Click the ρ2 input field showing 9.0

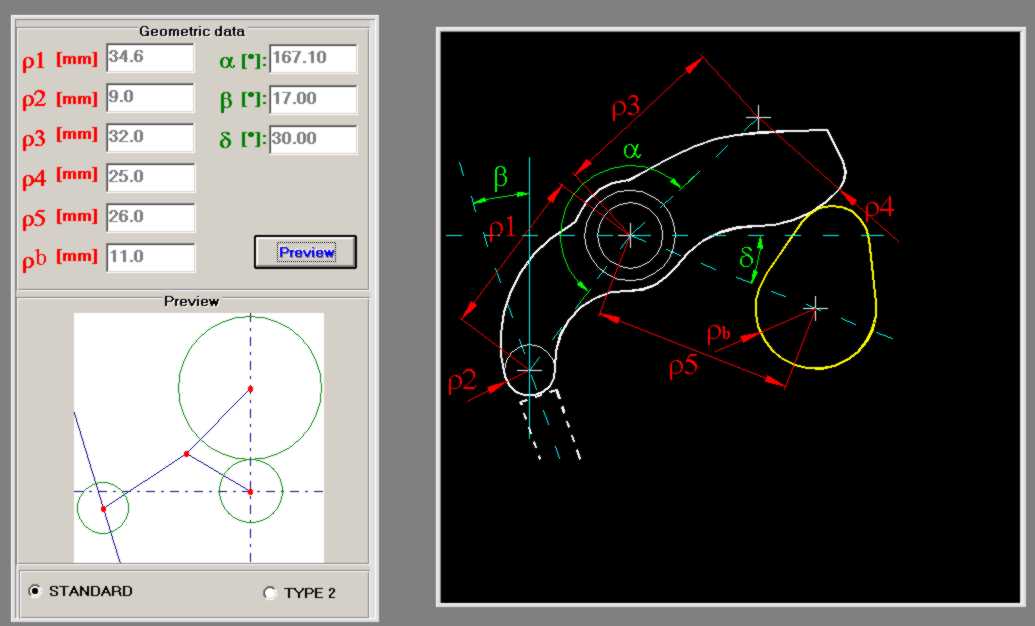coord(149,98)
